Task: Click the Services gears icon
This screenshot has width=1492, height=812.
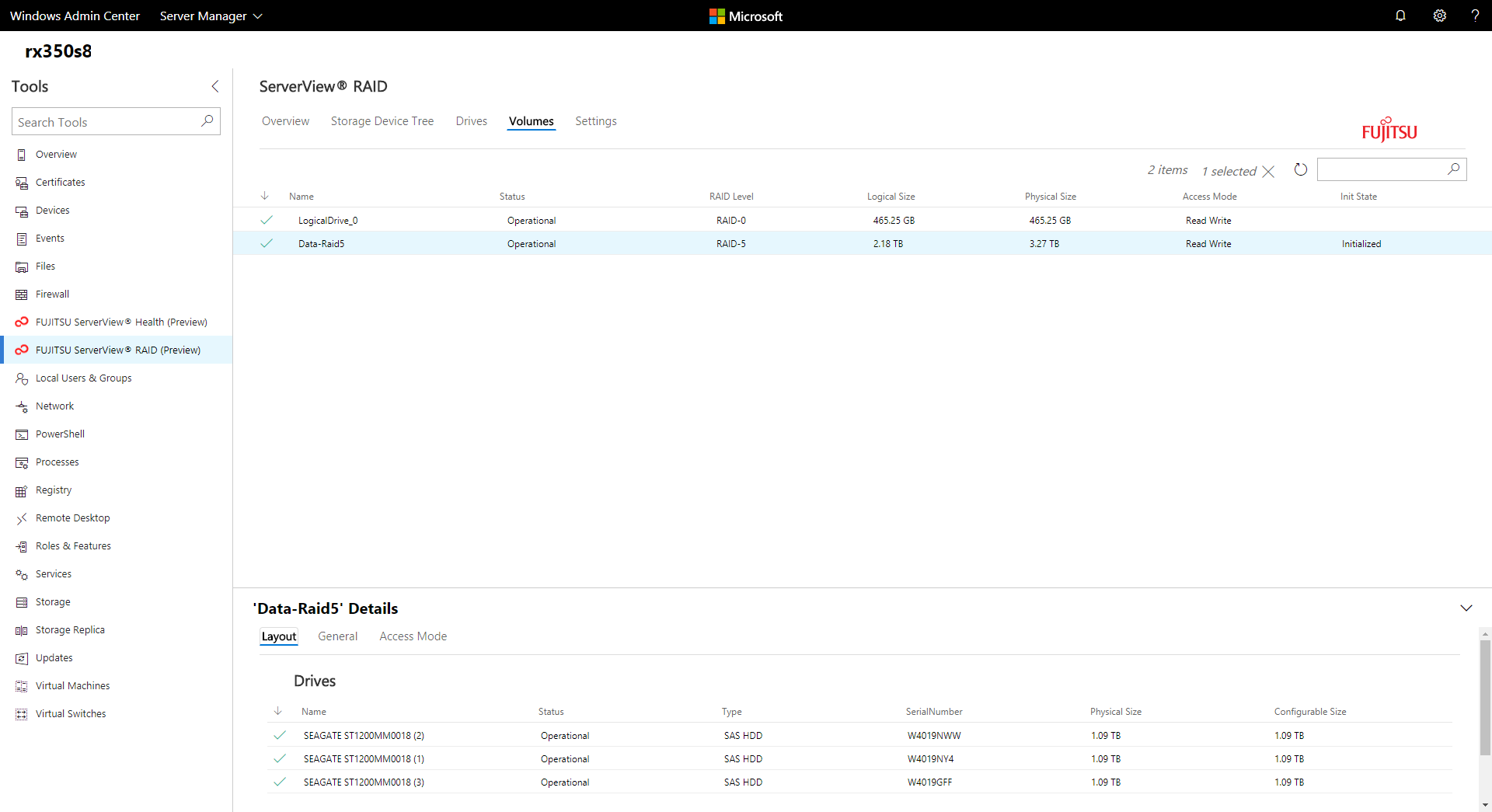Action: tap(22, 574)
